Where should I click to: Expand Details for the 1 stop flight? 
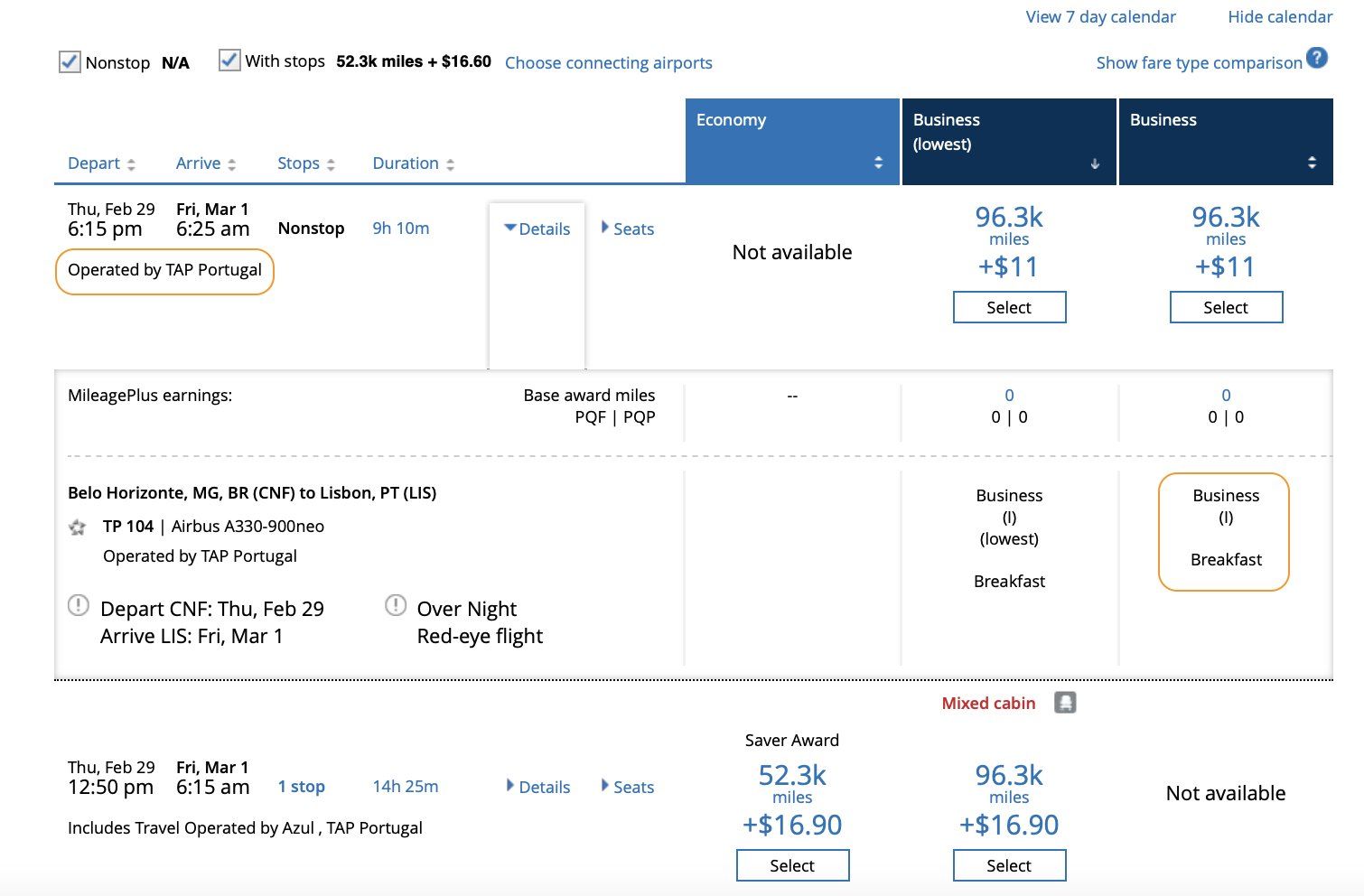(x=538, y=787)
